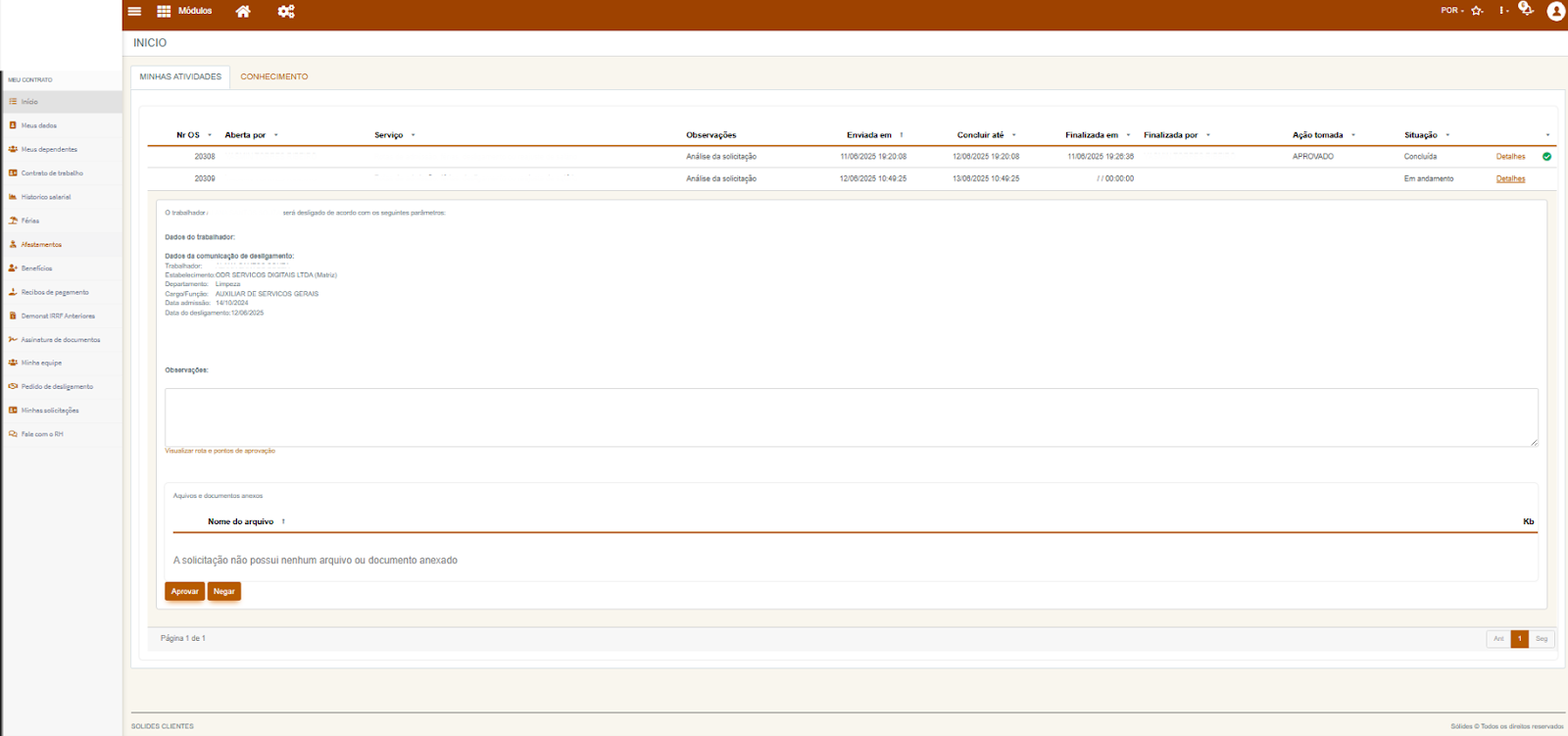Click the INICIO page title
The width and height of the screenshot is (1568, 736).
click(x=150, y=43)
